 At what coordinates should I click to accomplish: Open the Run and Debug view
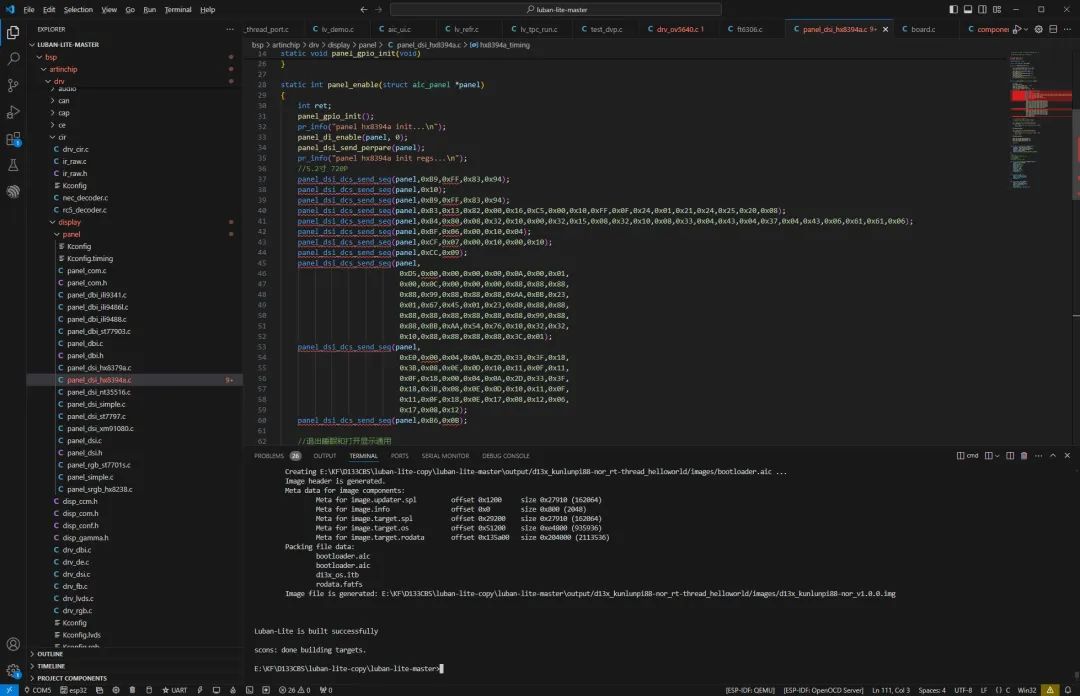point(13,112)
